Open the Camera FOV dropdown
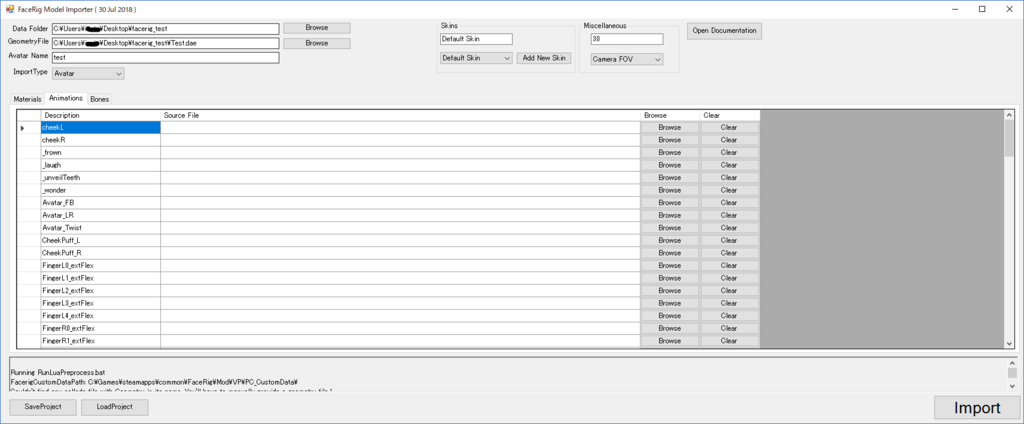 tap(627, 59)
